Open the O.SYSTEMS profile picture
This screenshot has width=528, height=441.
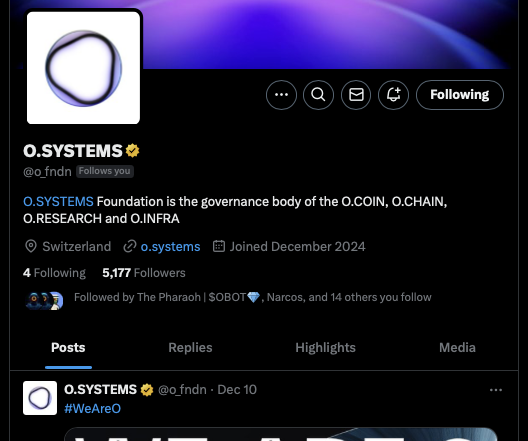83,68
